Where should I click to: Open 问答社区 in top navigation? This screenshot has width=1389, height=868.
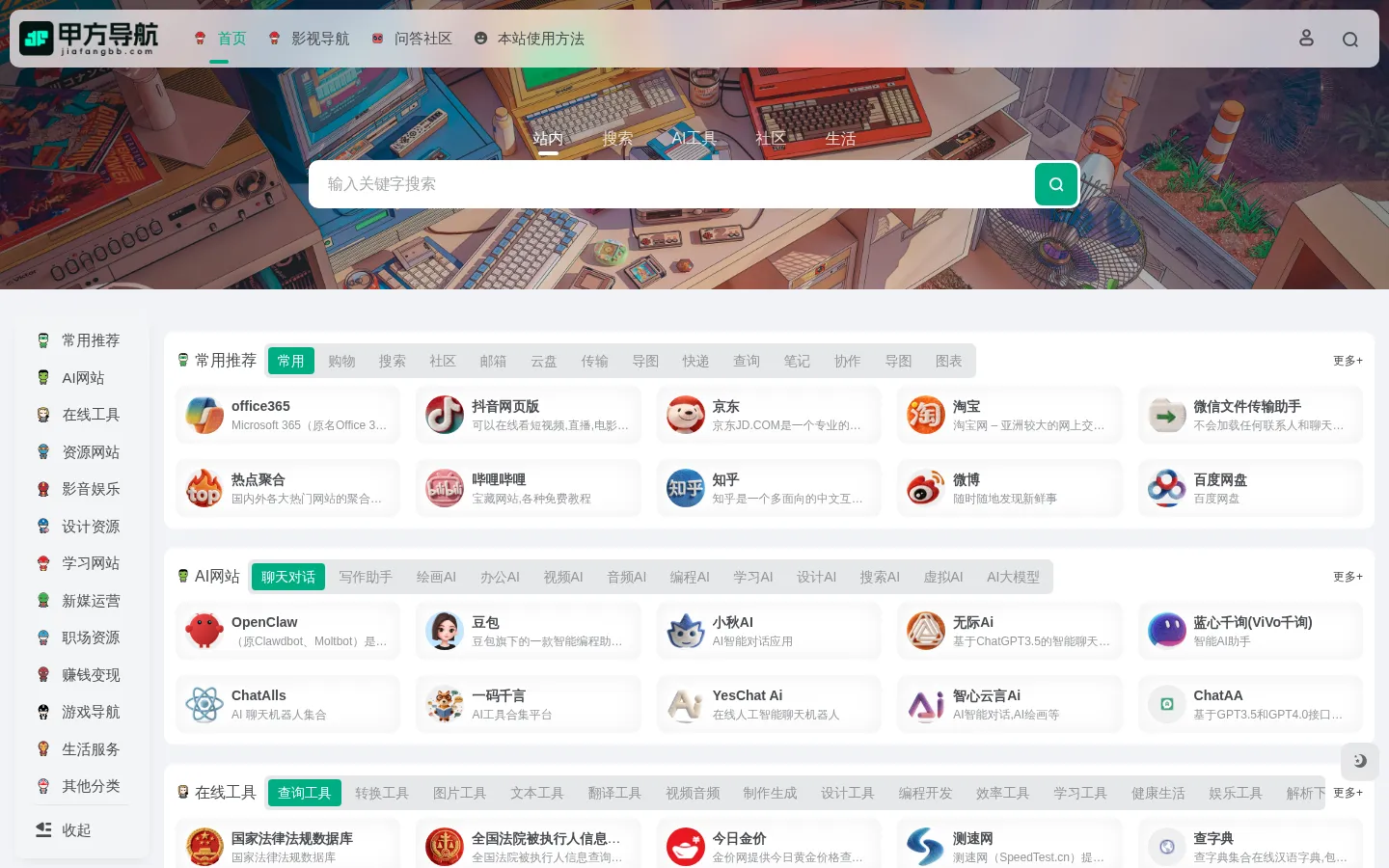click(412, 39)
